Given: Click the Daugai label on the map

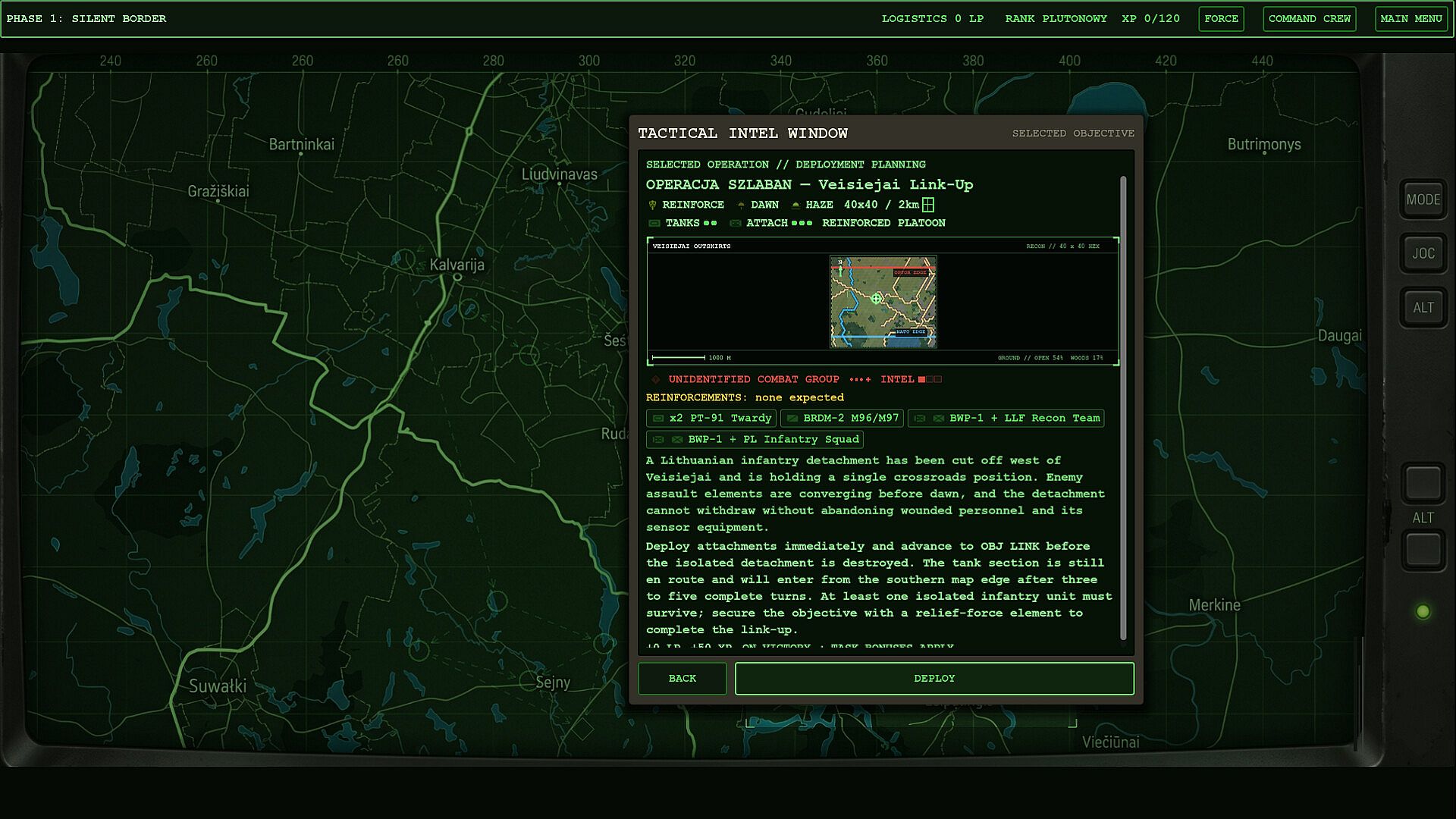Looking at the screenshot, I should point(1340,336).
